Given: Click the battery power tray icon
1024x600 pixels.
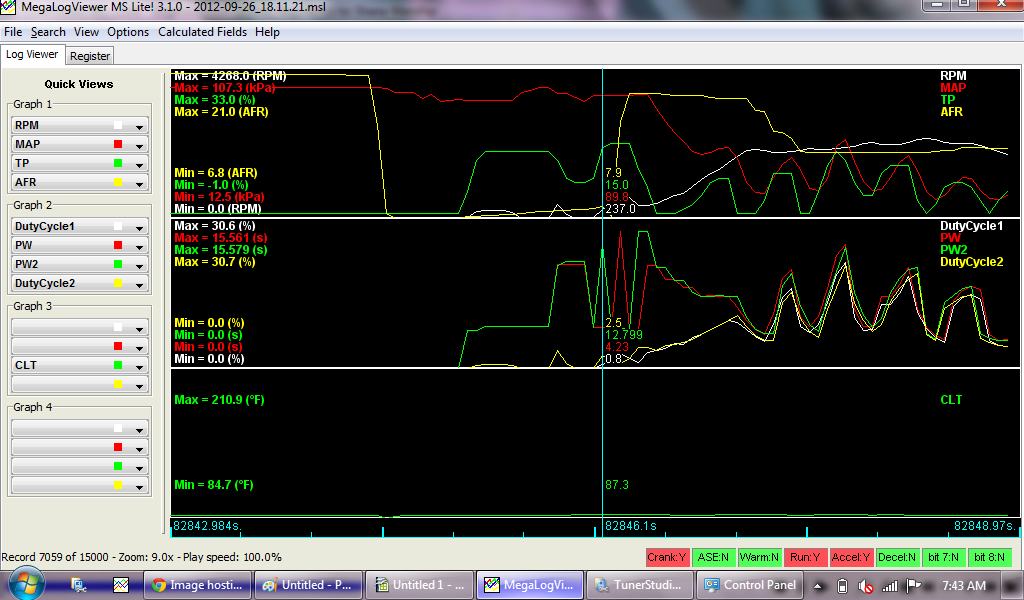Looking at the screenshot, I should point(842,586).
